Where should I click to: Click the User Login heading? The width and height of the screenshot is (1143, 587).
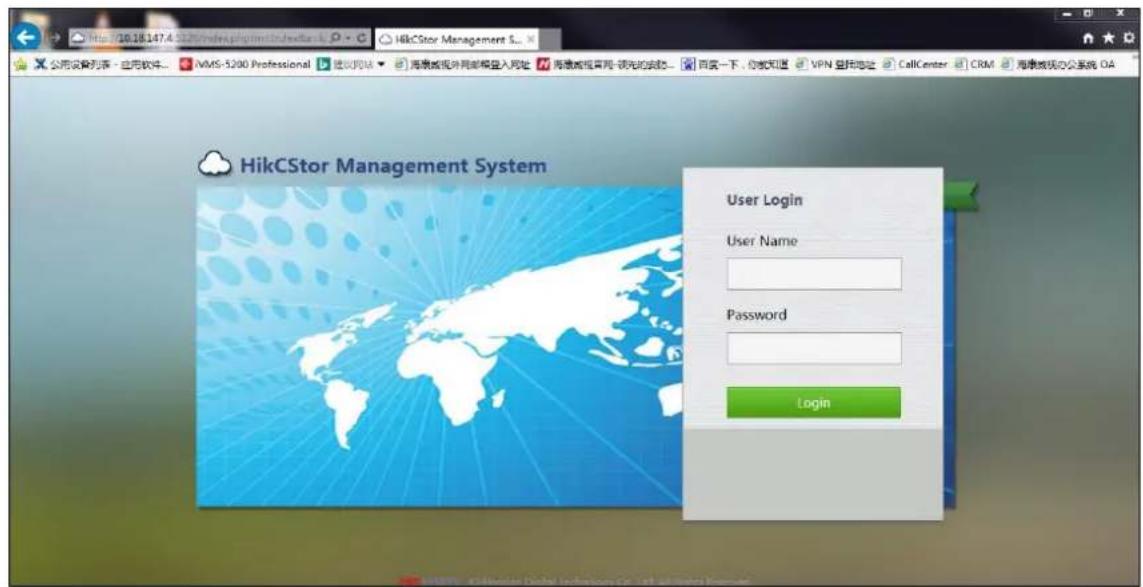click(x=764, y=200)
